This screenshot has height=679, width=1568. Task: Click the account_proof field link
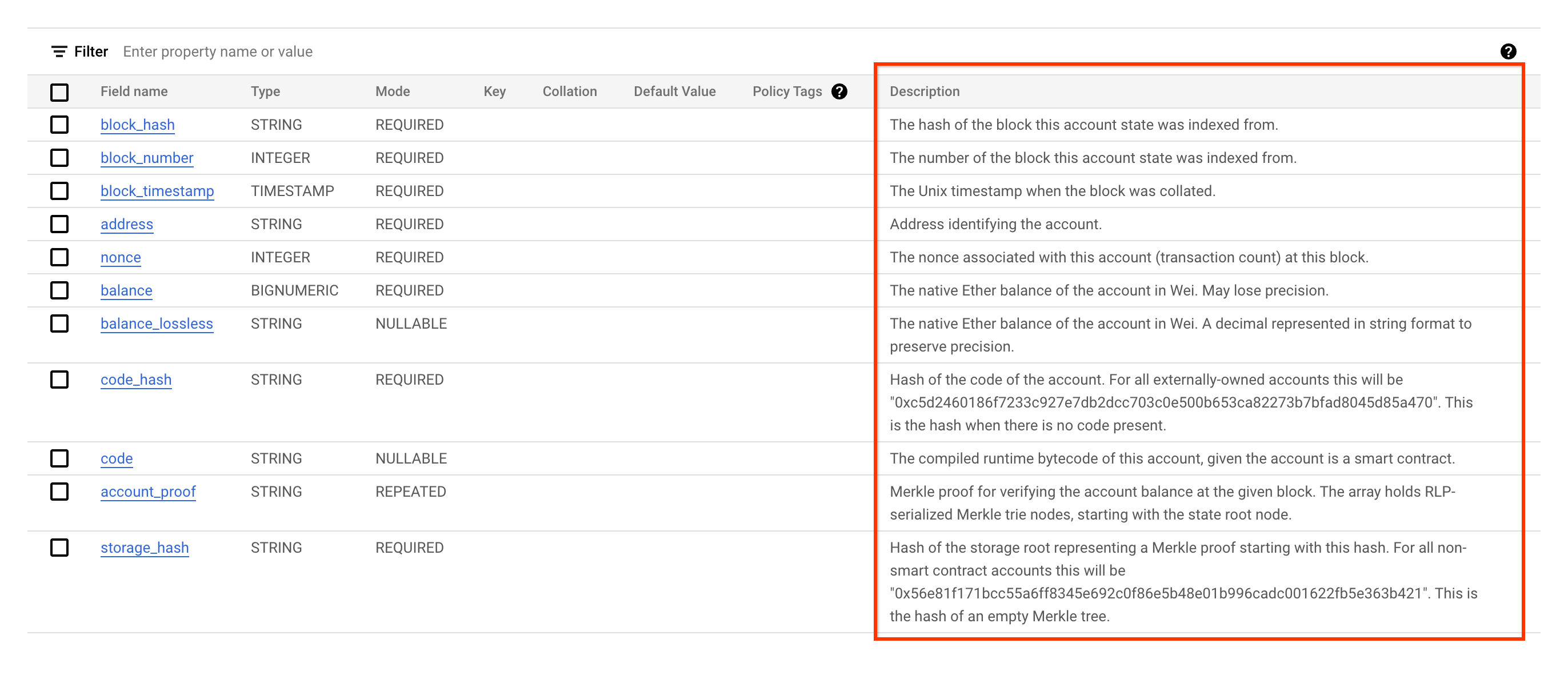149,492
